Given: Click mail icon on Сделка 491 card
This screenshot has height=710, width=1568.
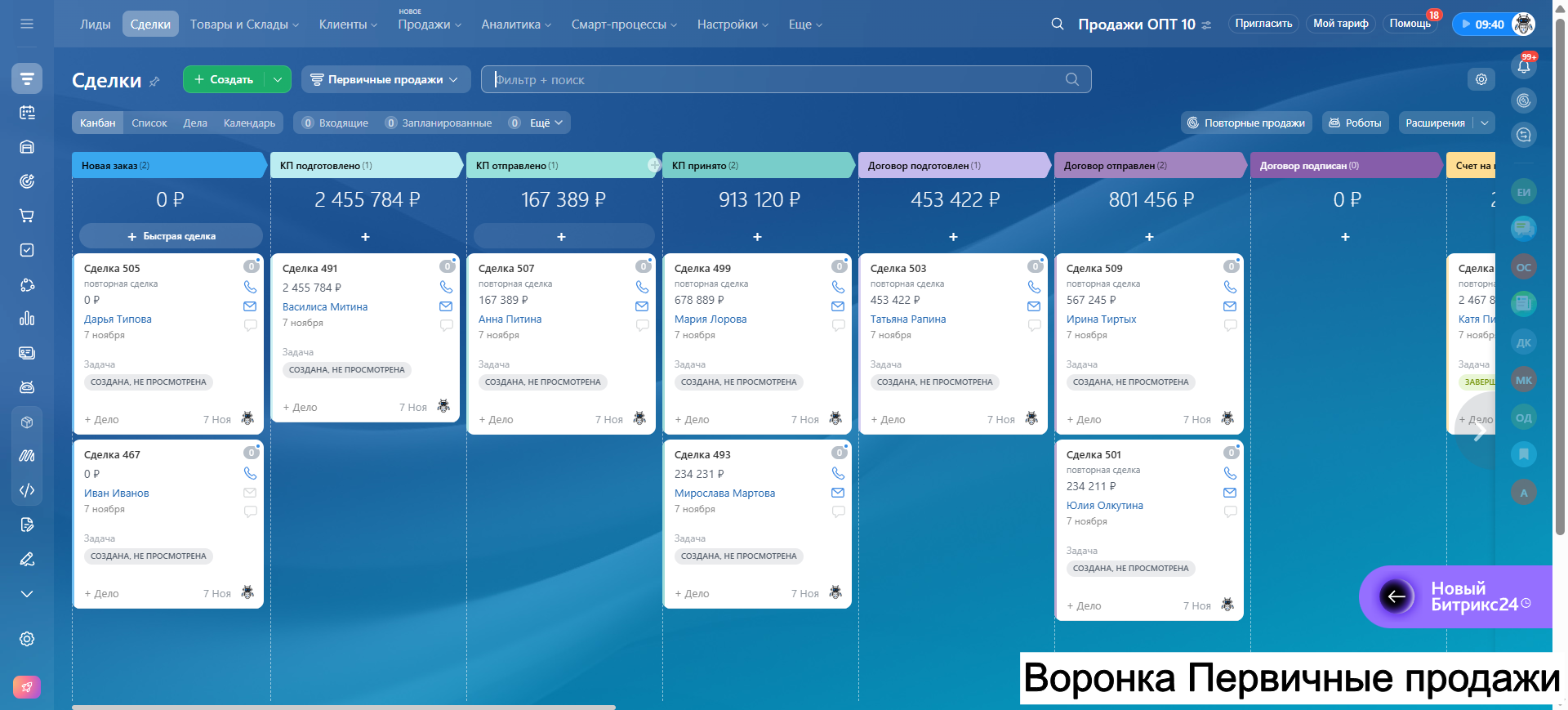Looking at the screenshot, I should (446, 306).
